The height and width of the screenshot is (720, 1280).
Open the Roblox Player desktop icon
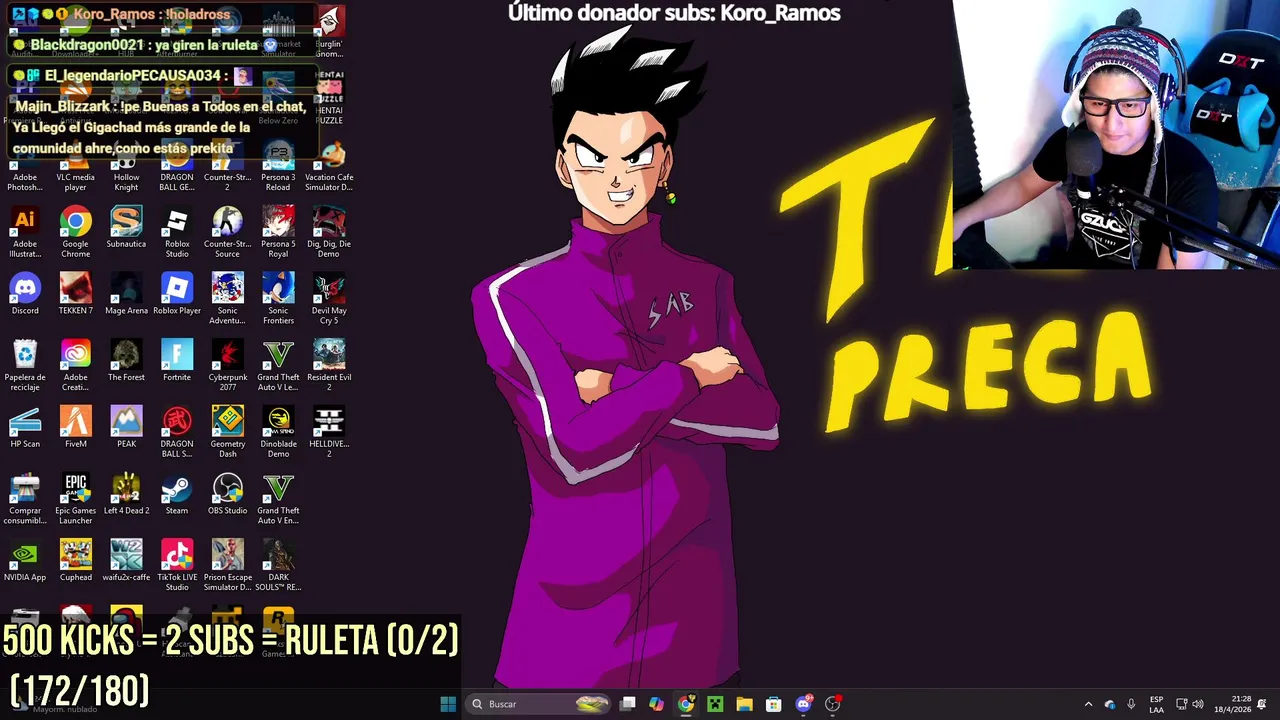[177, 294]
